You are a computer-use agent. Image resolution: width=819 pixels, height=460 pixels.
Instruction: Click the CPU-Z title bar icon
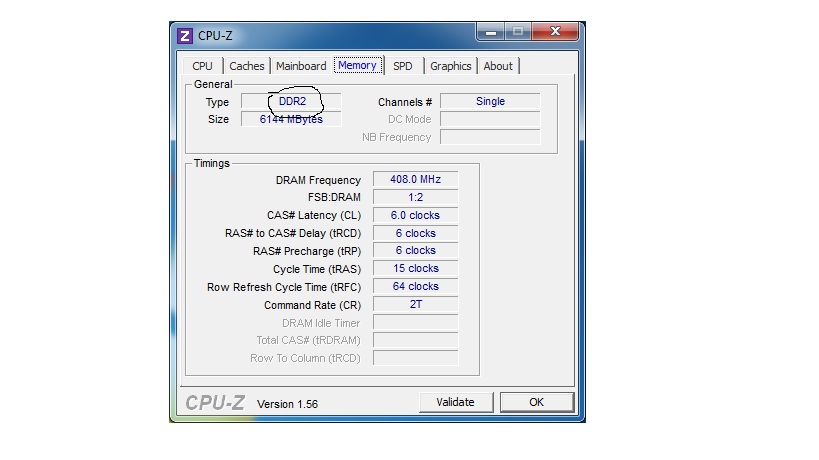[184, 36]
